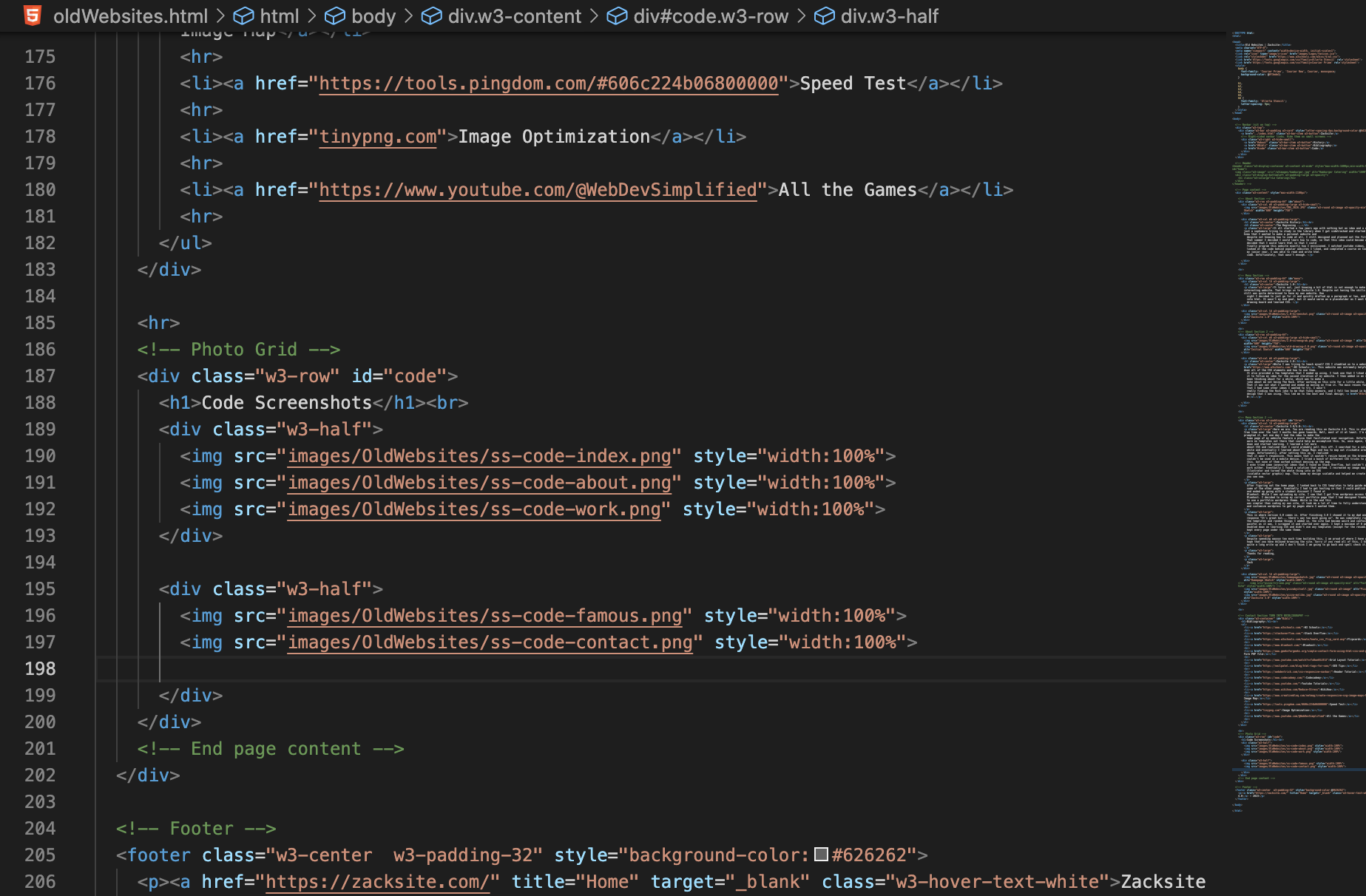Click line number 187 in the gutter

click(x=40, y=376)
